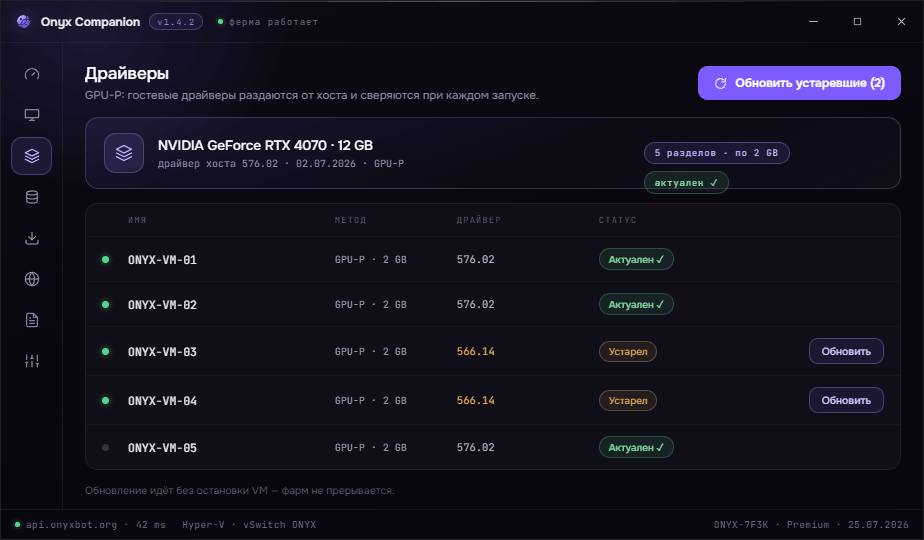Click green status dot of ONYX-VM-02
This screenshot has height=540, width=924.
(105, 305)
